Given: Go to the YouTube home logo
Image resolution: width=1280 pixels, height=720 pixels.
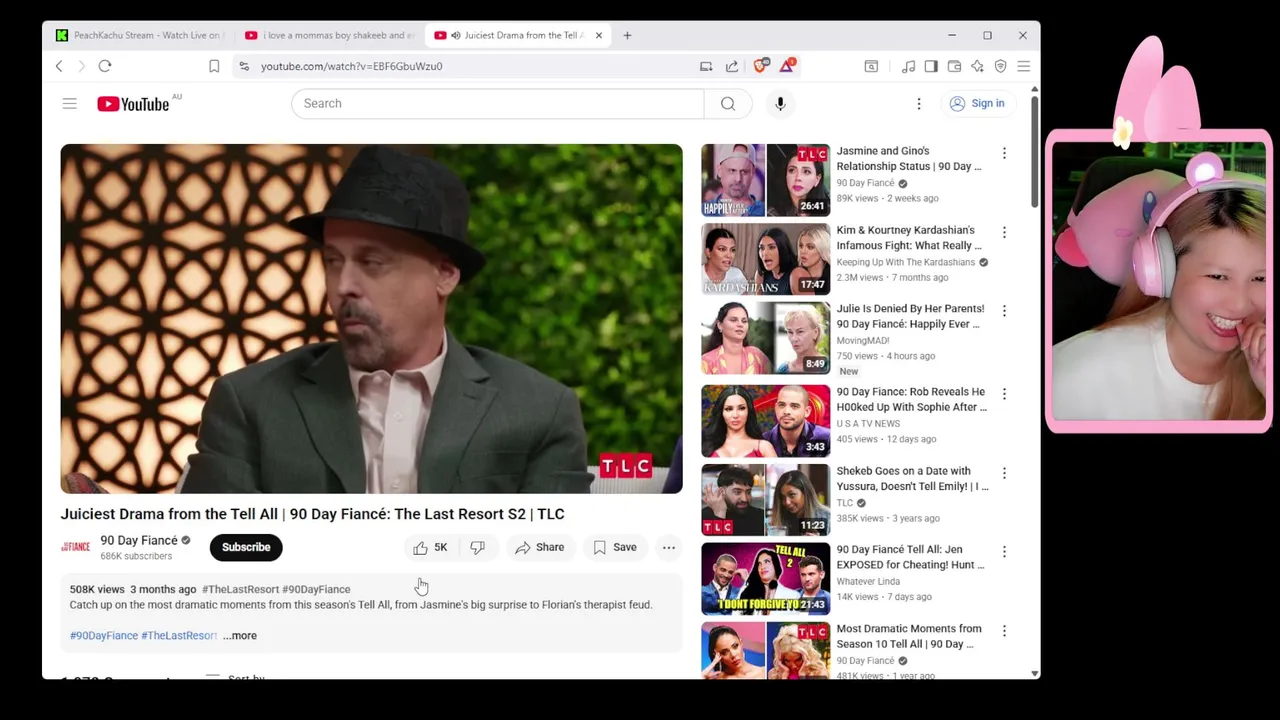Looking at the screenshot, I should tap(133, 104).
